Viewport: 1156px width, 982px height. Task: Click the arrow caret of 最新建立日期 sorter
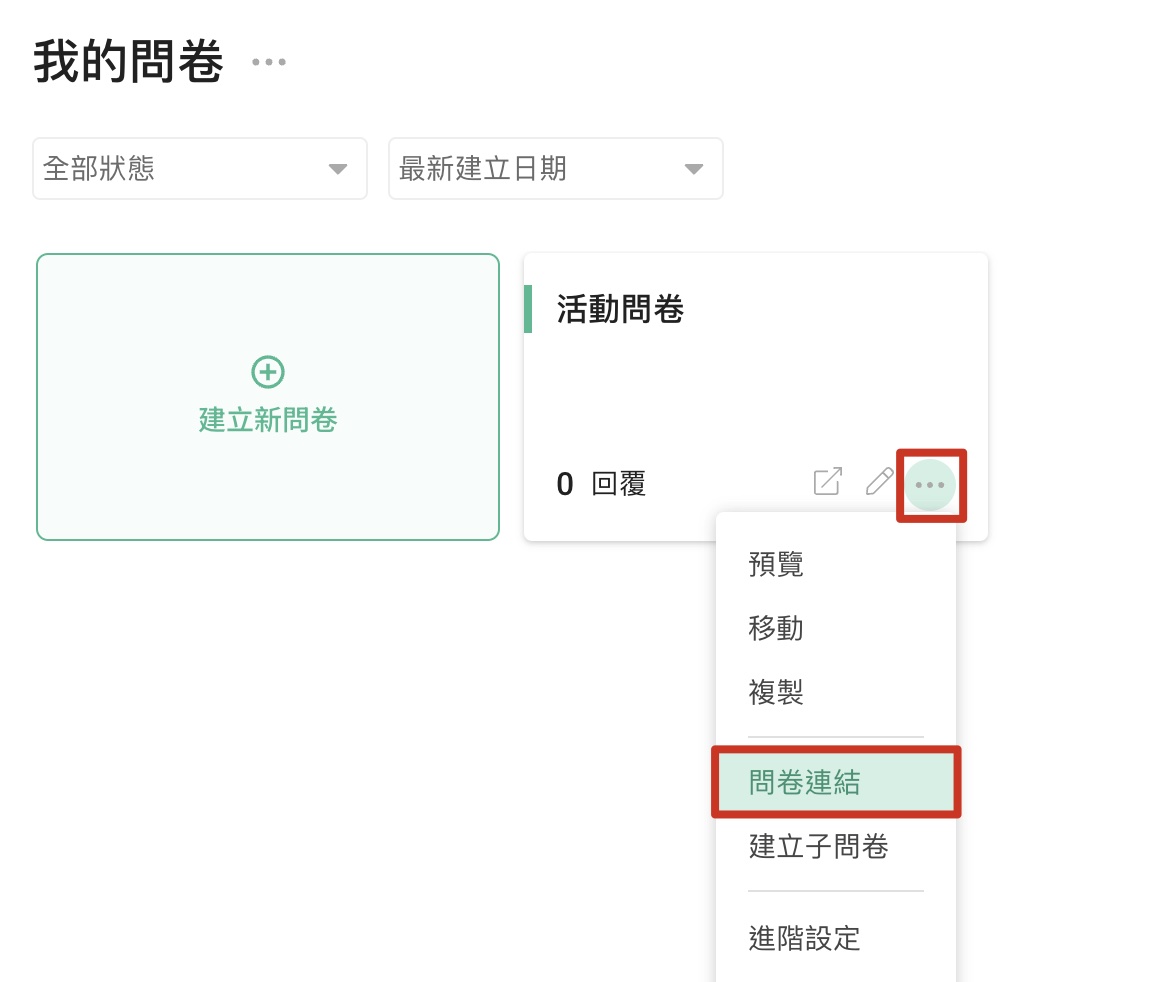[693, 169]
